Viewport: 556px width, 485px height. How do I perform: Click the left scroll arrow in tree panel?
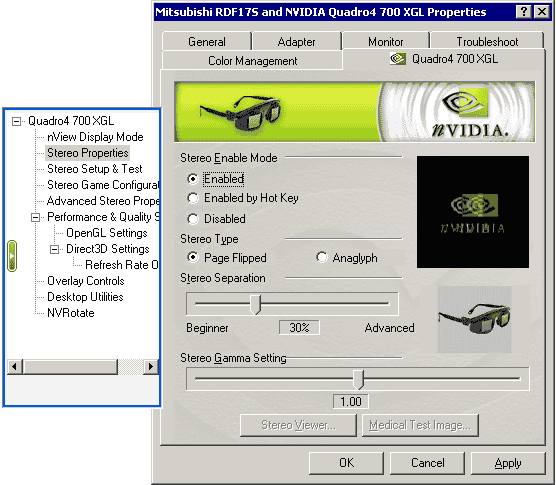tap(15, 366)
